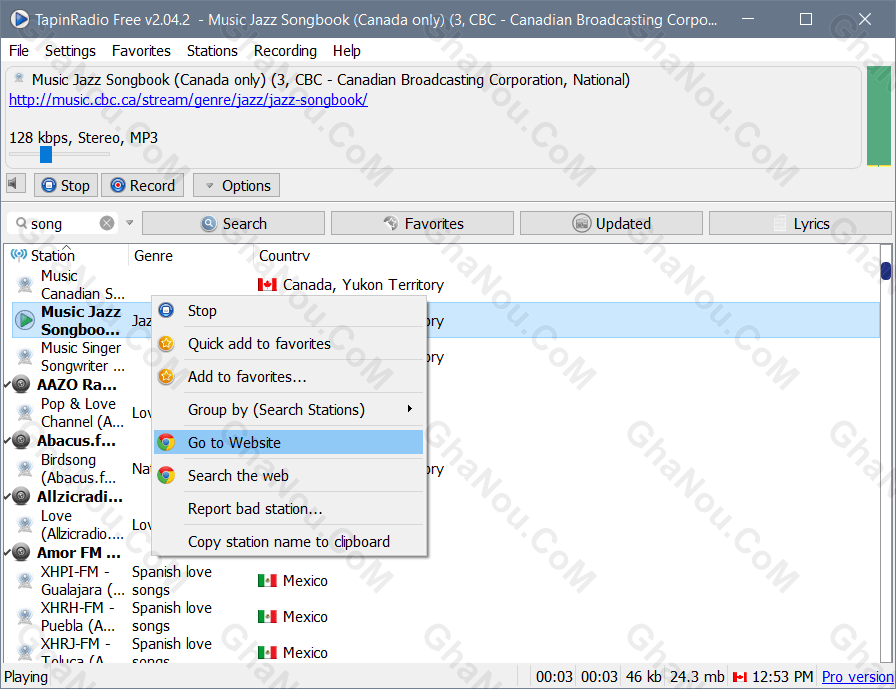Click the group icon for Amor FM
Image resolution: width=896 pixels, height=689 pixels.
click(21, 552)
